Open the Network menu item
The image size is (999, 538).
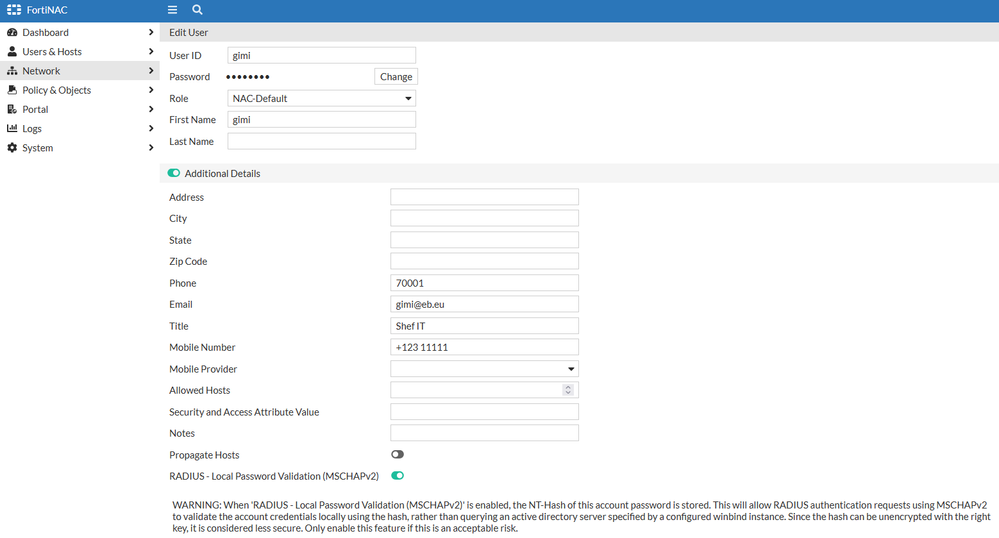click(41, 71)
